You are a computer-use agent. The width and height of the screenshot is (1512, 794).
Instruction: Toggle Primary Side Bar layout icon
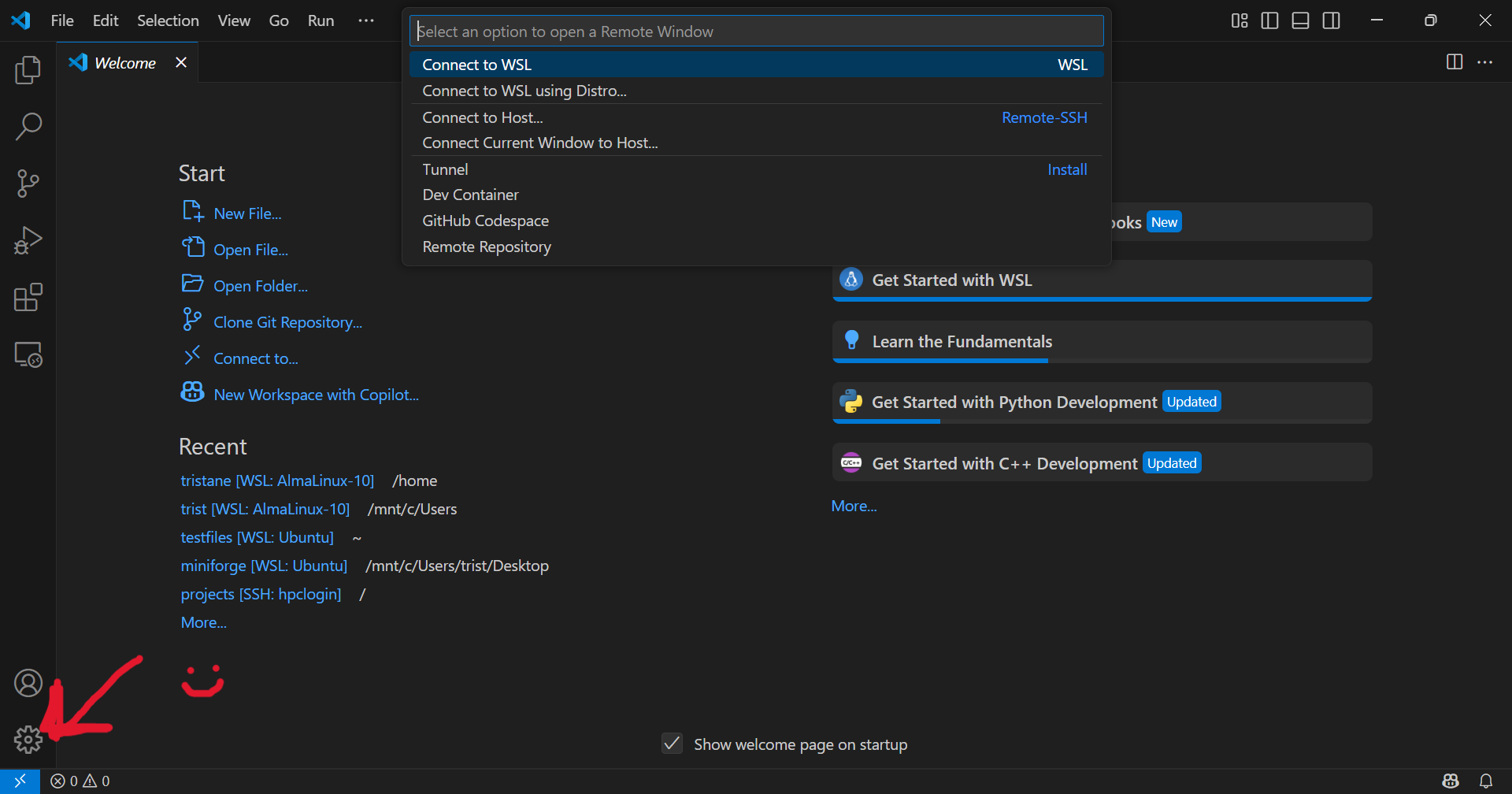[1270, 20]
